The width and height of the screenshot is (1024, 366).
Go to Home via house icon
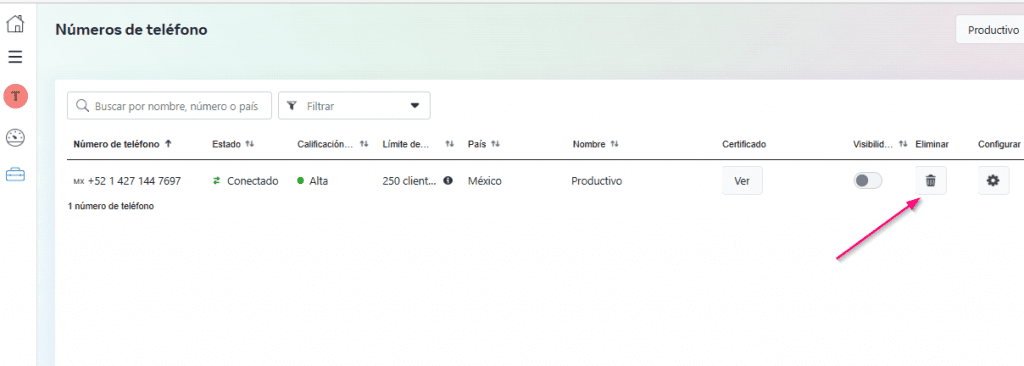tap(15, 24)
